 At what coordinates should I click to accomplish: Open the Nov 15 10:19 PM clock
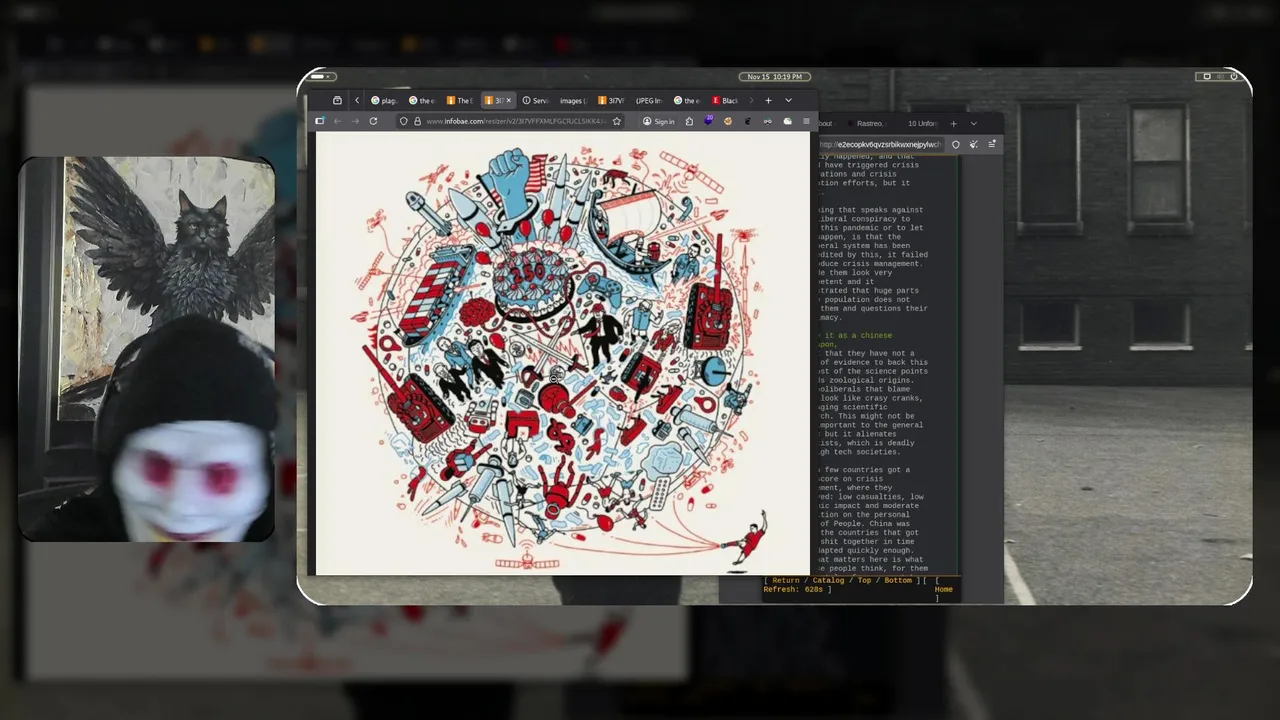(775, 76)
